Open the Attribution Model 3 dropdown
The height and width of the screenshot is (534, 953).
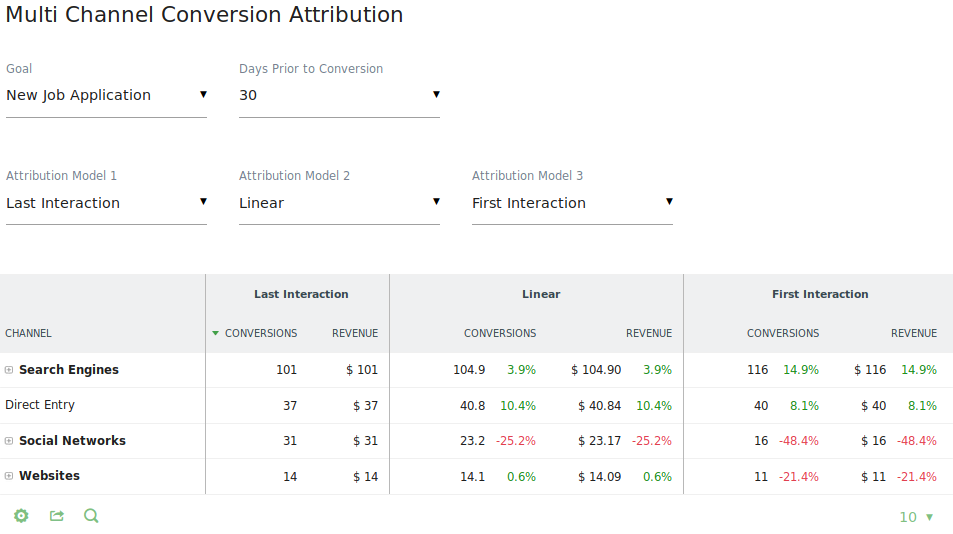(x=572, y=203)
